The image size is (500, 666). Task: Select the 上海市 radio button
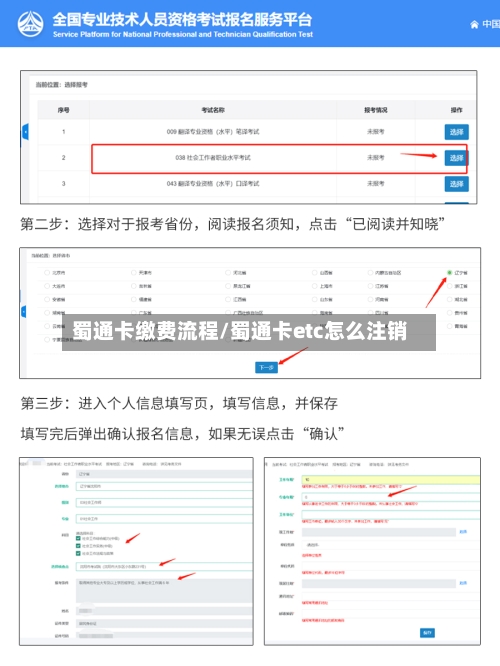pos(314,286)
